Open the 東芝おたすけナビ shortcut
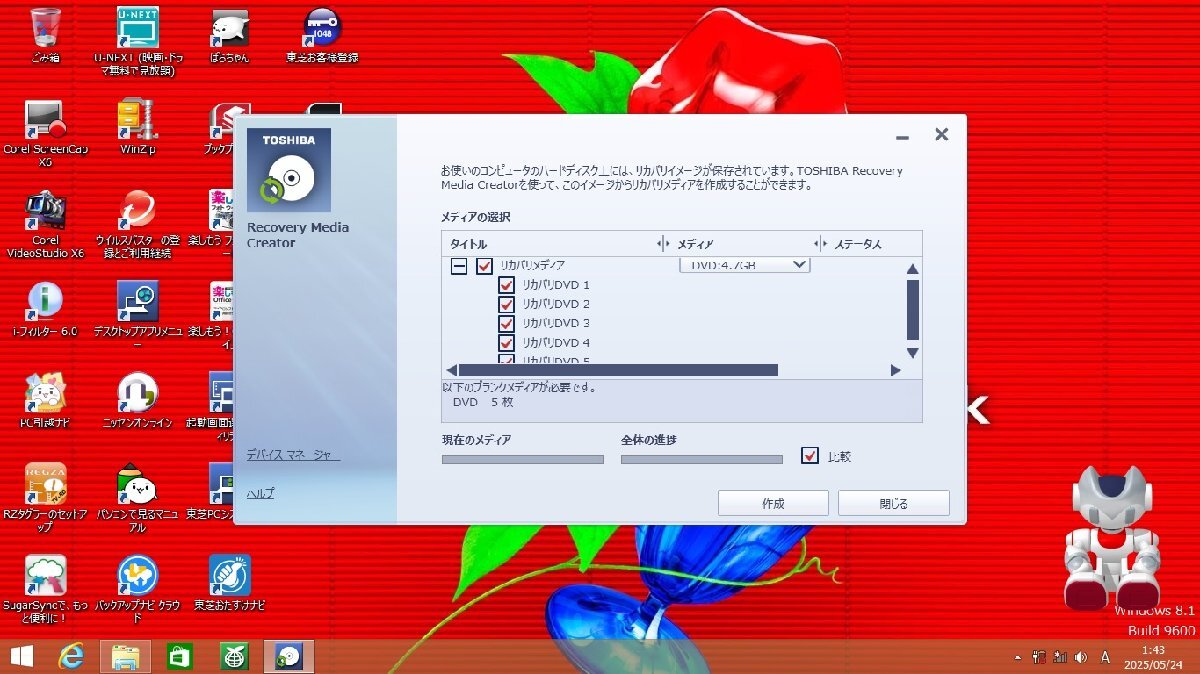 point(229,582)
